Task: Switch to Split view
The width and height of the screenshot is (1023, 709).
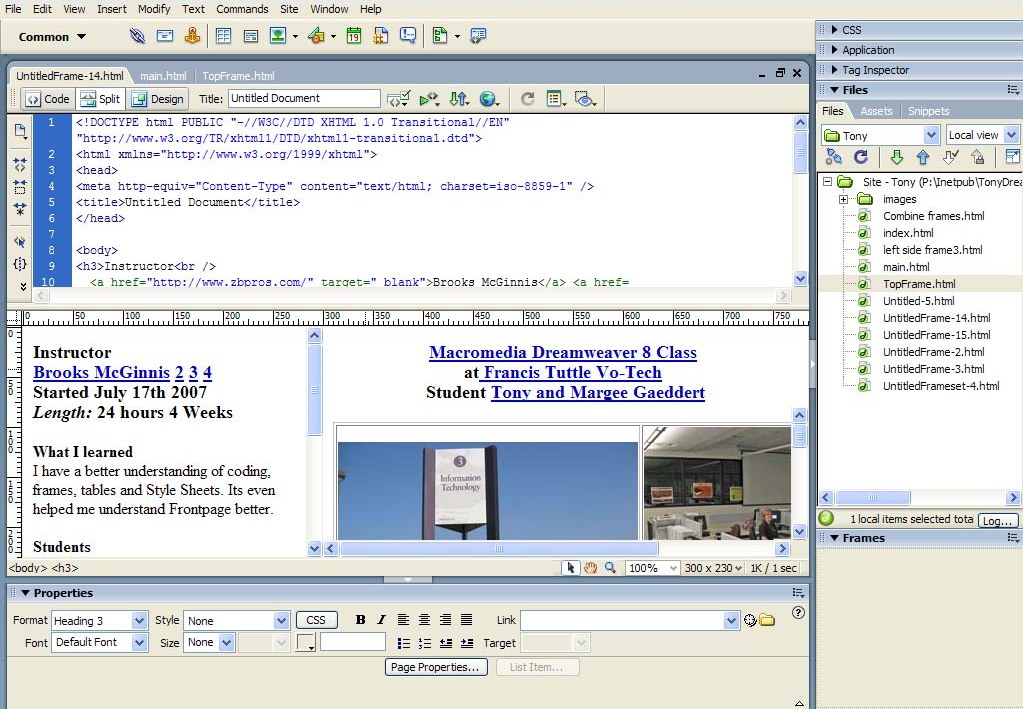Action: click(x=100, y=98)
